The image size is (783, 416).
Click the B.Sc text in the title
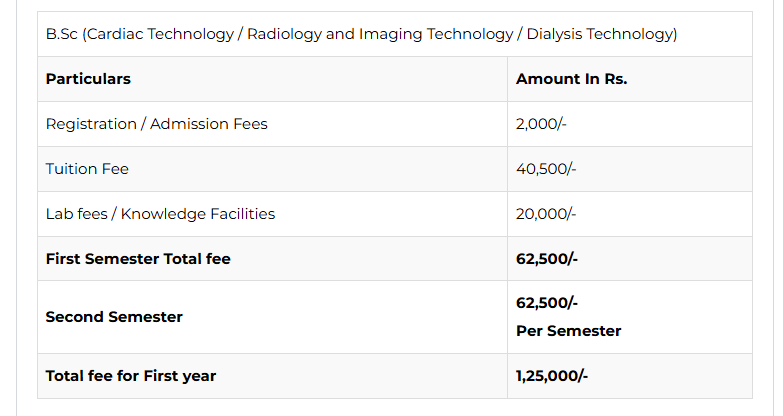(62, 34)
